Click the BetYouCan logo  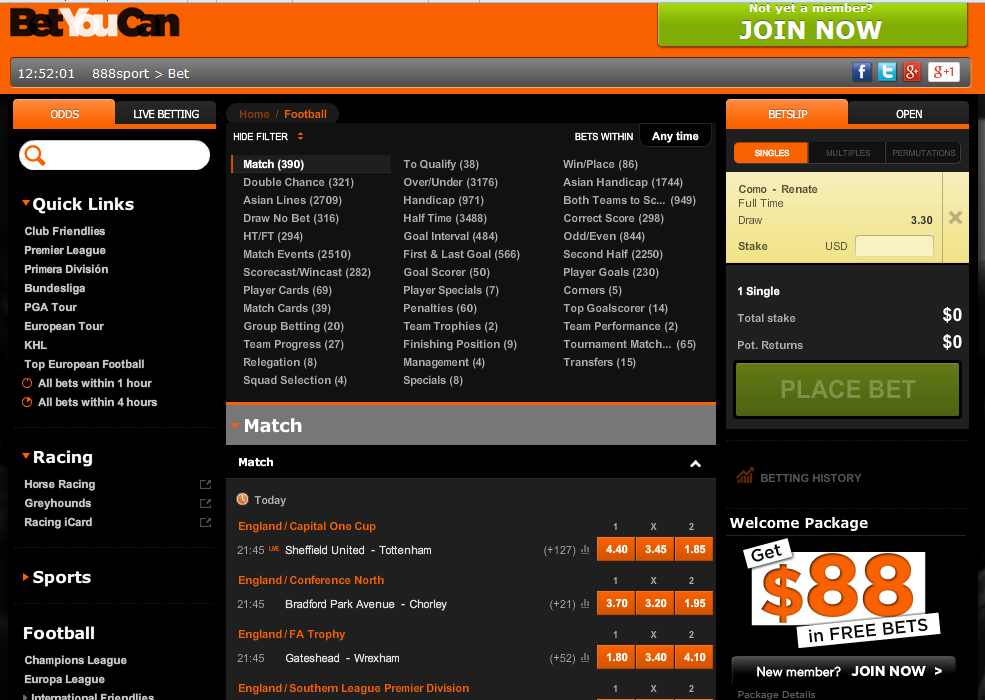click(x=95, y=23)
